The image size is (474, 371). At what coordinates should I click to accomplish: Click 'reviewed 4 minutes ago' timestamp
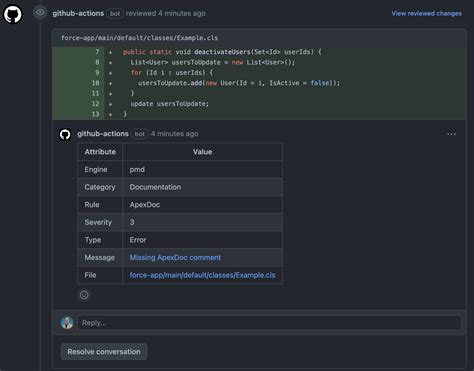[x=166, y=13]
